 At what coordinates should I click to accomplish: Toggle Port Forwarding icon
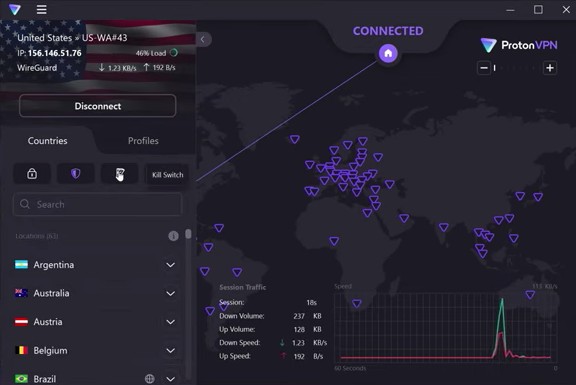(x=120, y=173)
